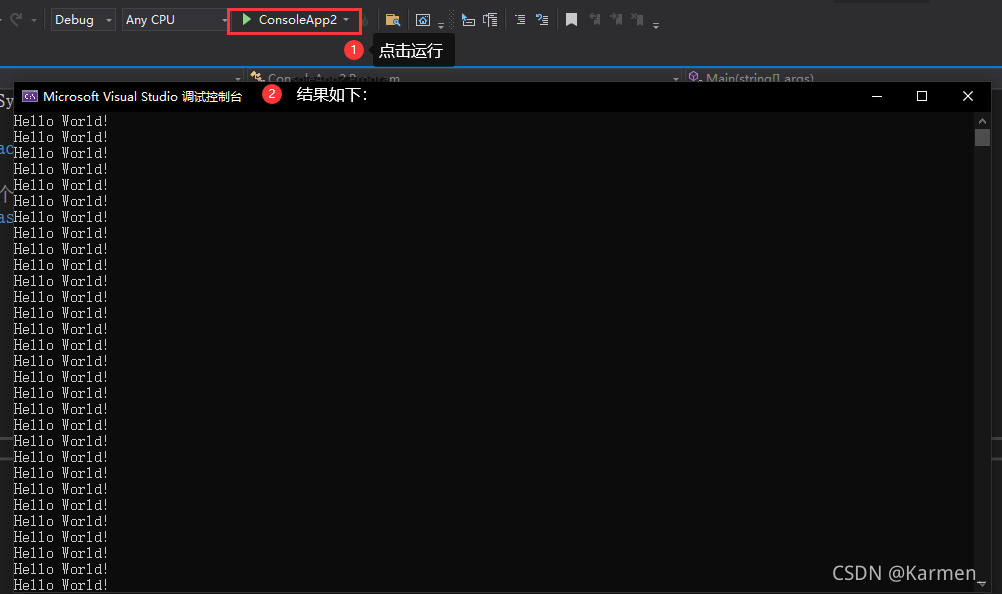The image size is (1002, 594).
Task: Click the window snapshot icon in toolbar
Action: tap(423, 20)
